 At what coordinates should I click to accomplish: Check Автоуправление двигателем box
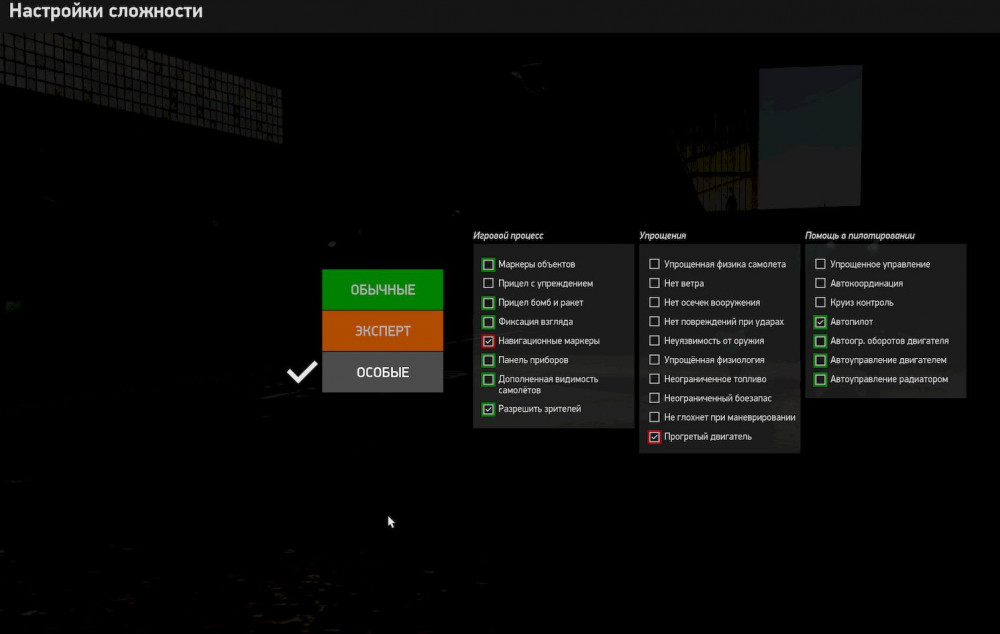click(820, 360)
